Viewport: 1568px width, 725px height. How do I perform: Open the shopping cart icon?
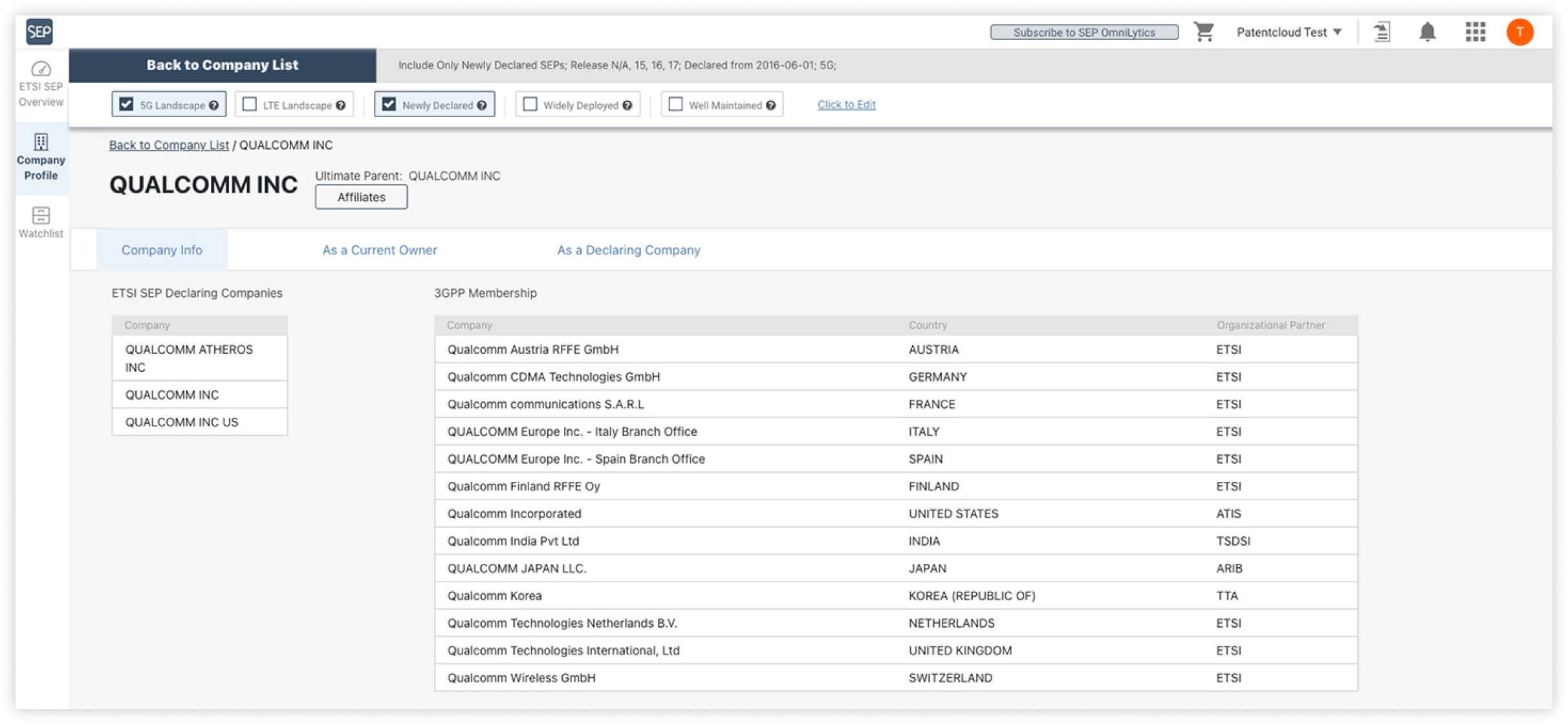[1203, 32]
